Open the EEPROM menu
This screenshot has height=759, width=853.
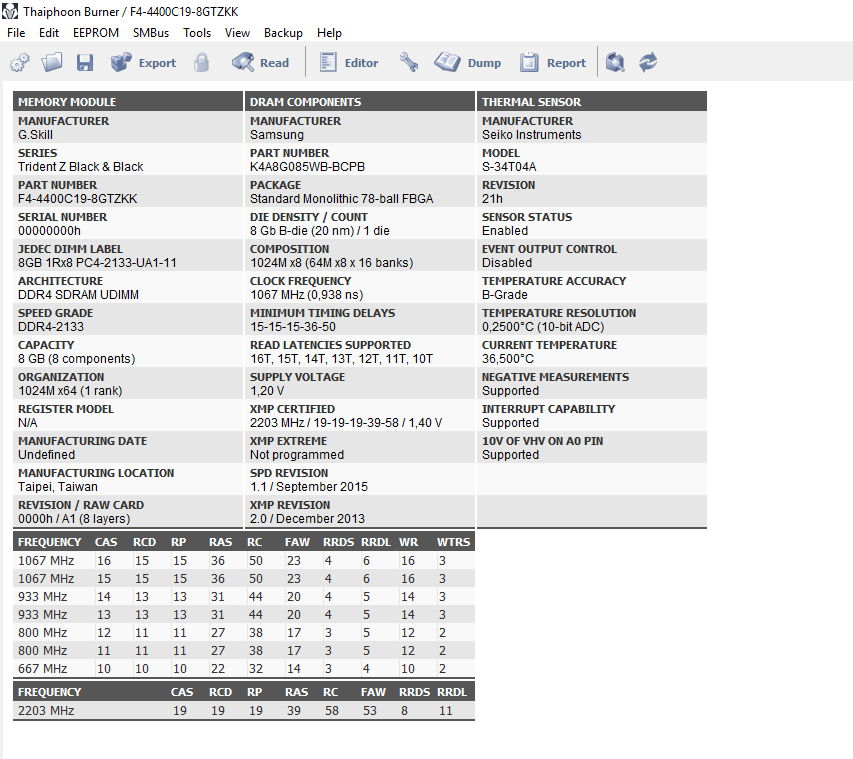96,33
